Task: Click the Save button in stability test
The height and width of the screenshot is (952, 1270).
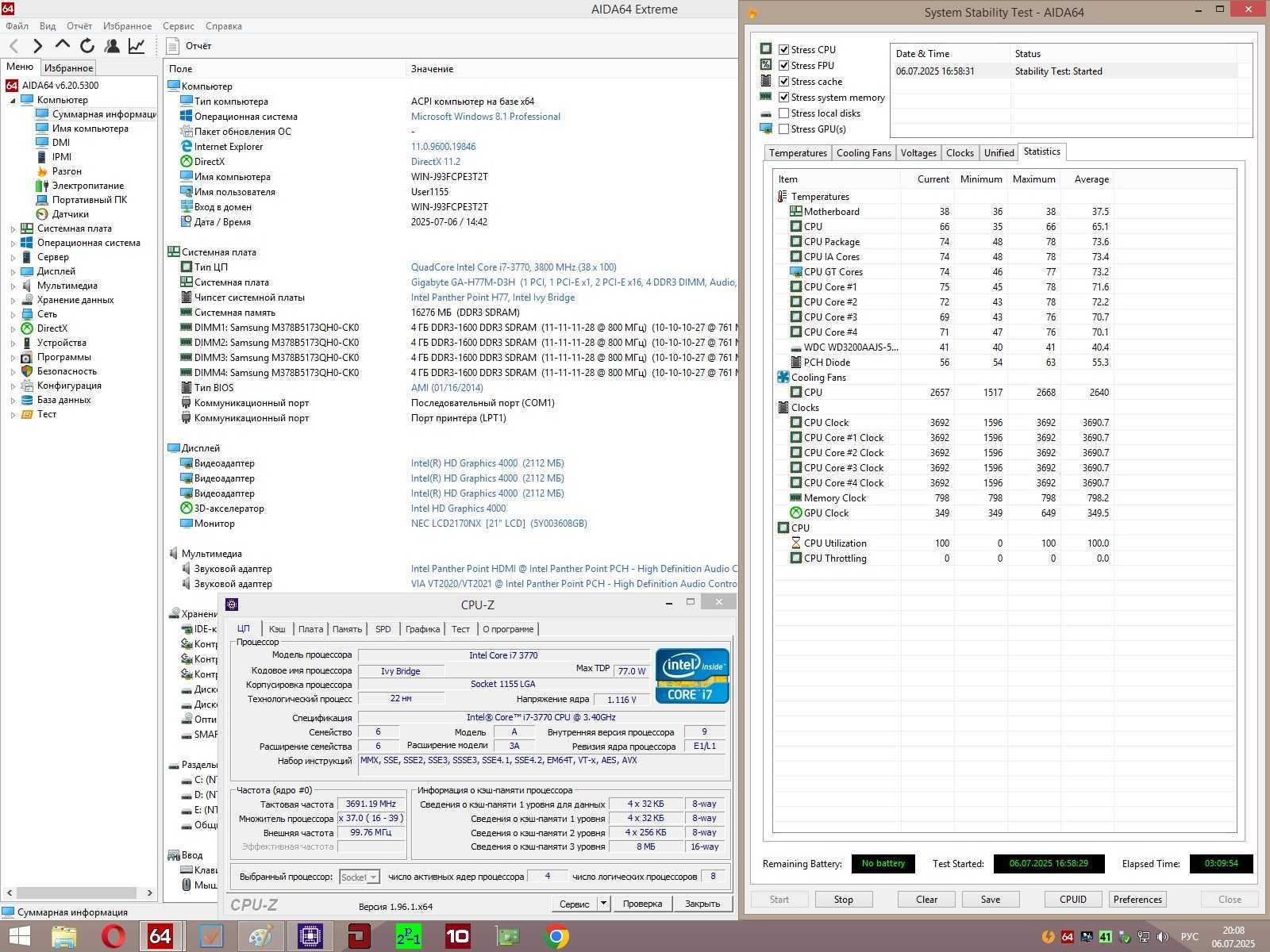Action: click(x=991, y=899)
